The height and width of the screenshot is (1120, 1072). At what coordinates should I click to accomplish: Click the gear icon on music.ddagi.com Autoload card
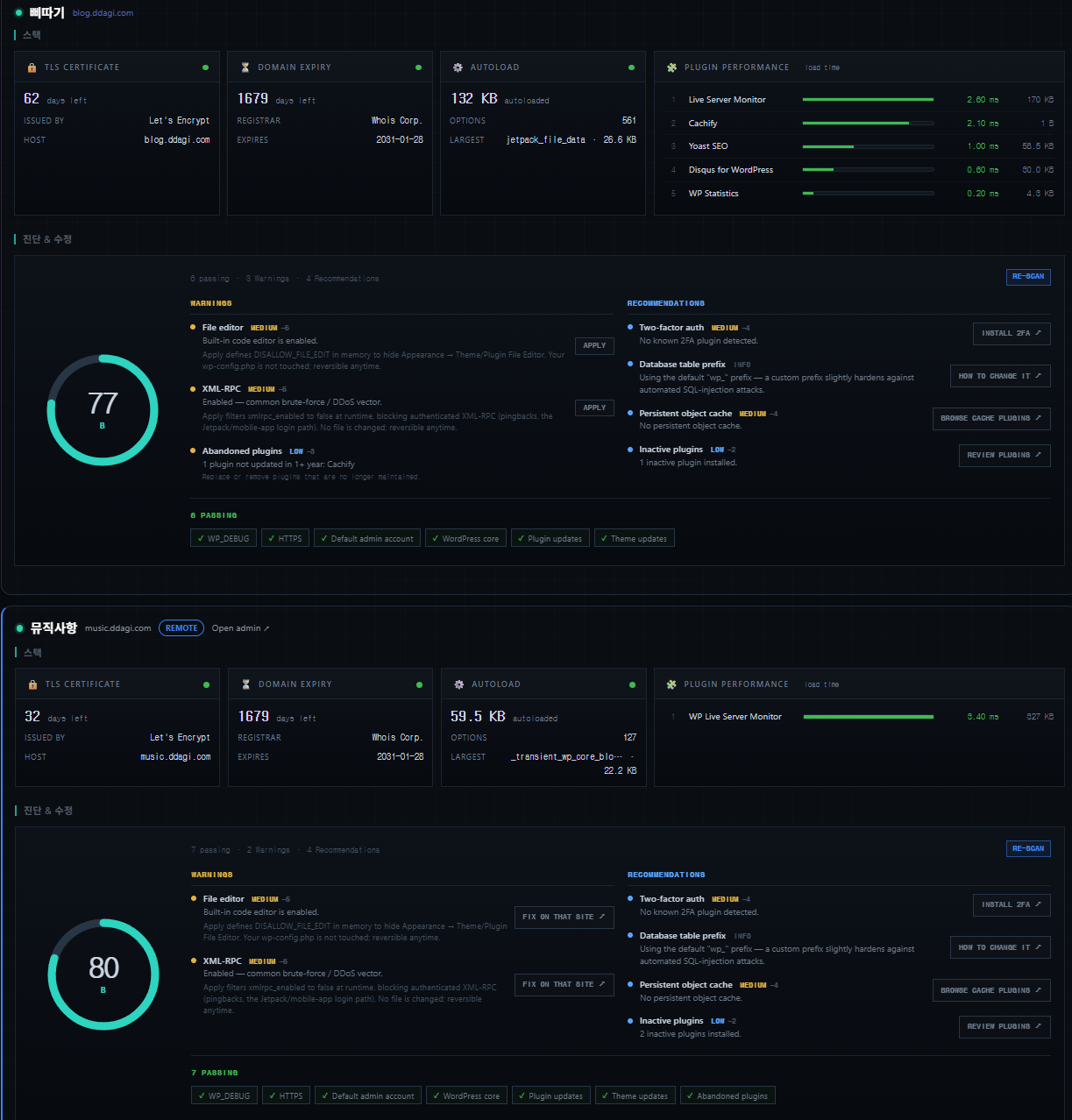(x=458, y=684)
